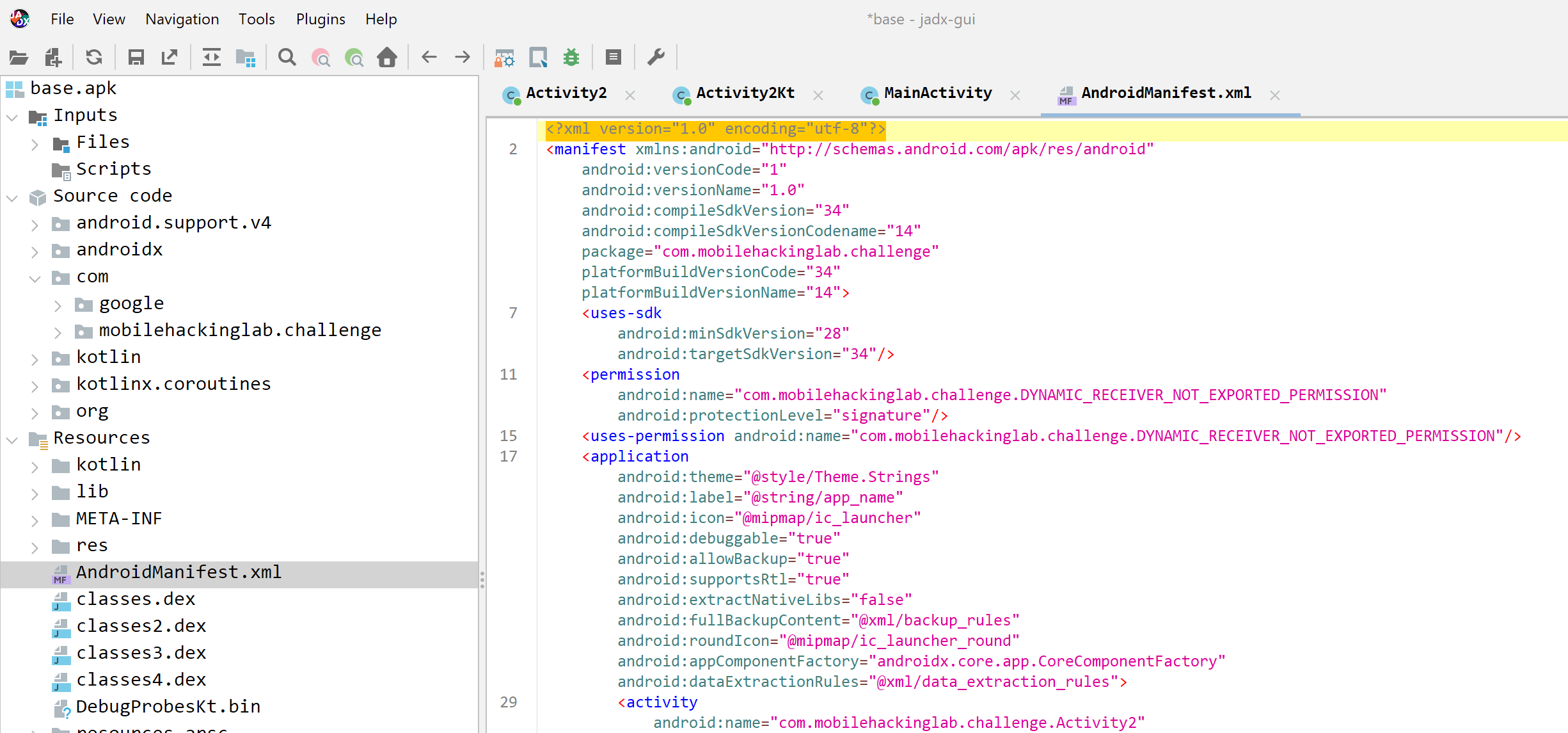Collapse the com package
Screen dimensions: 1568x733
pos(35,278)
